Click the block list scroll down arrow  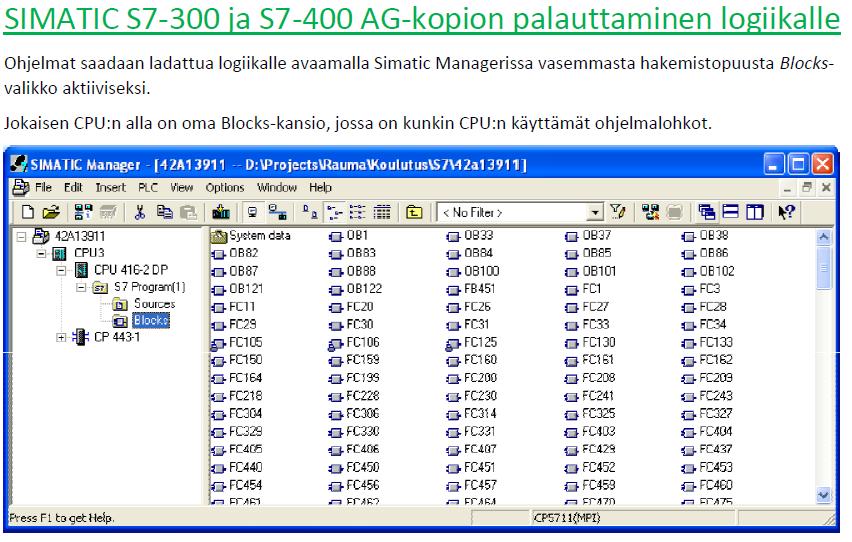[x=824, y=495]
